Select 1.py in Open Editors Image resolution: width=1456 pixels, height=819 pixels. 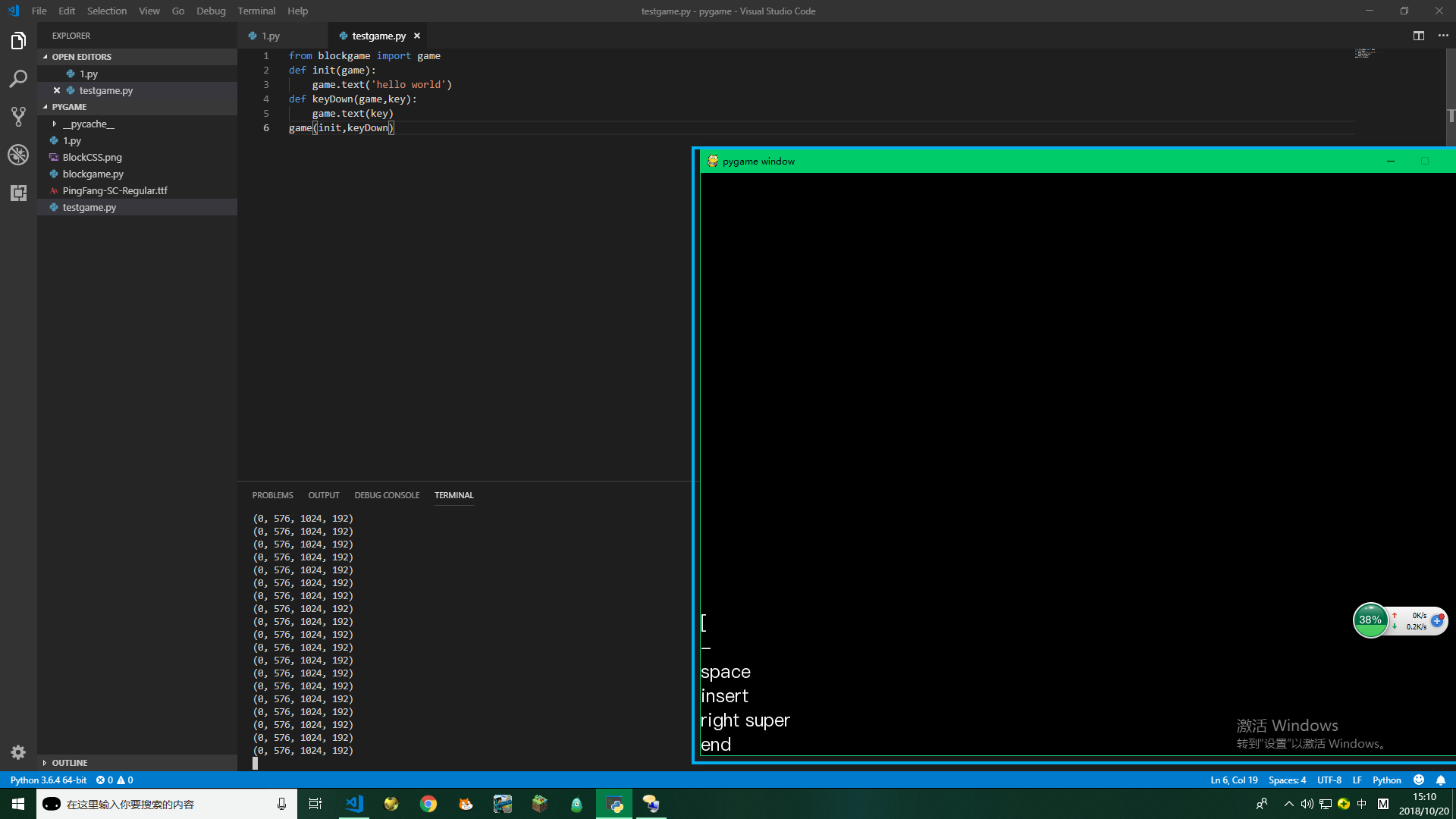137,74
